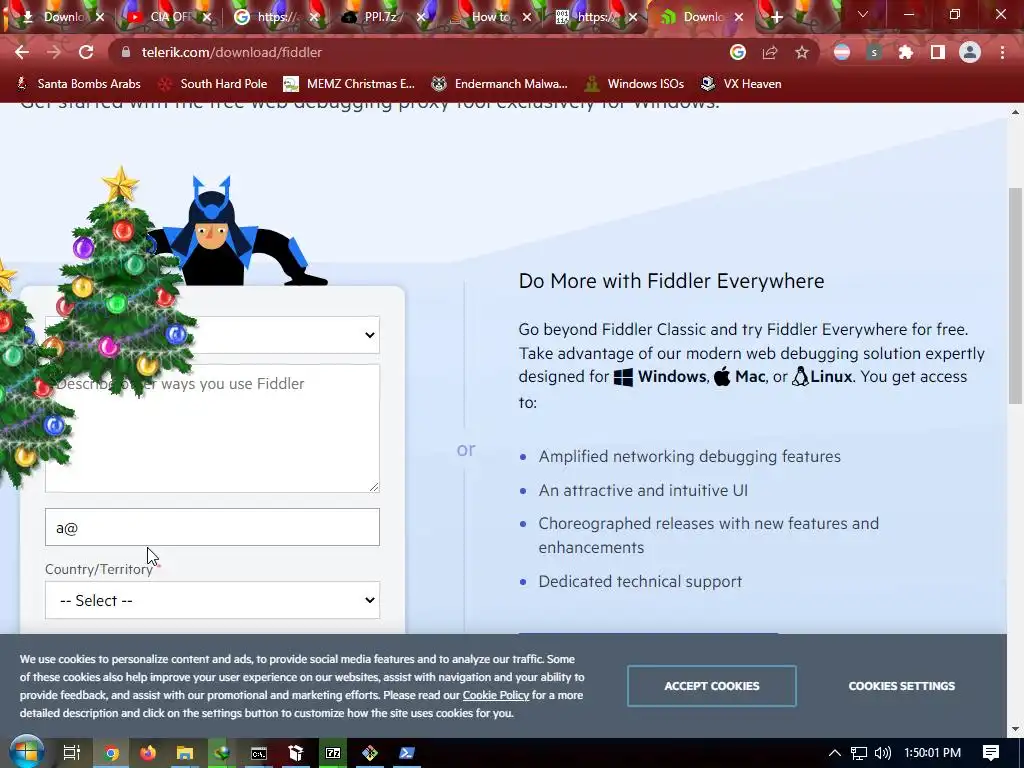Click the COOKIES SETTINGS button

click(x=901, y=686)
